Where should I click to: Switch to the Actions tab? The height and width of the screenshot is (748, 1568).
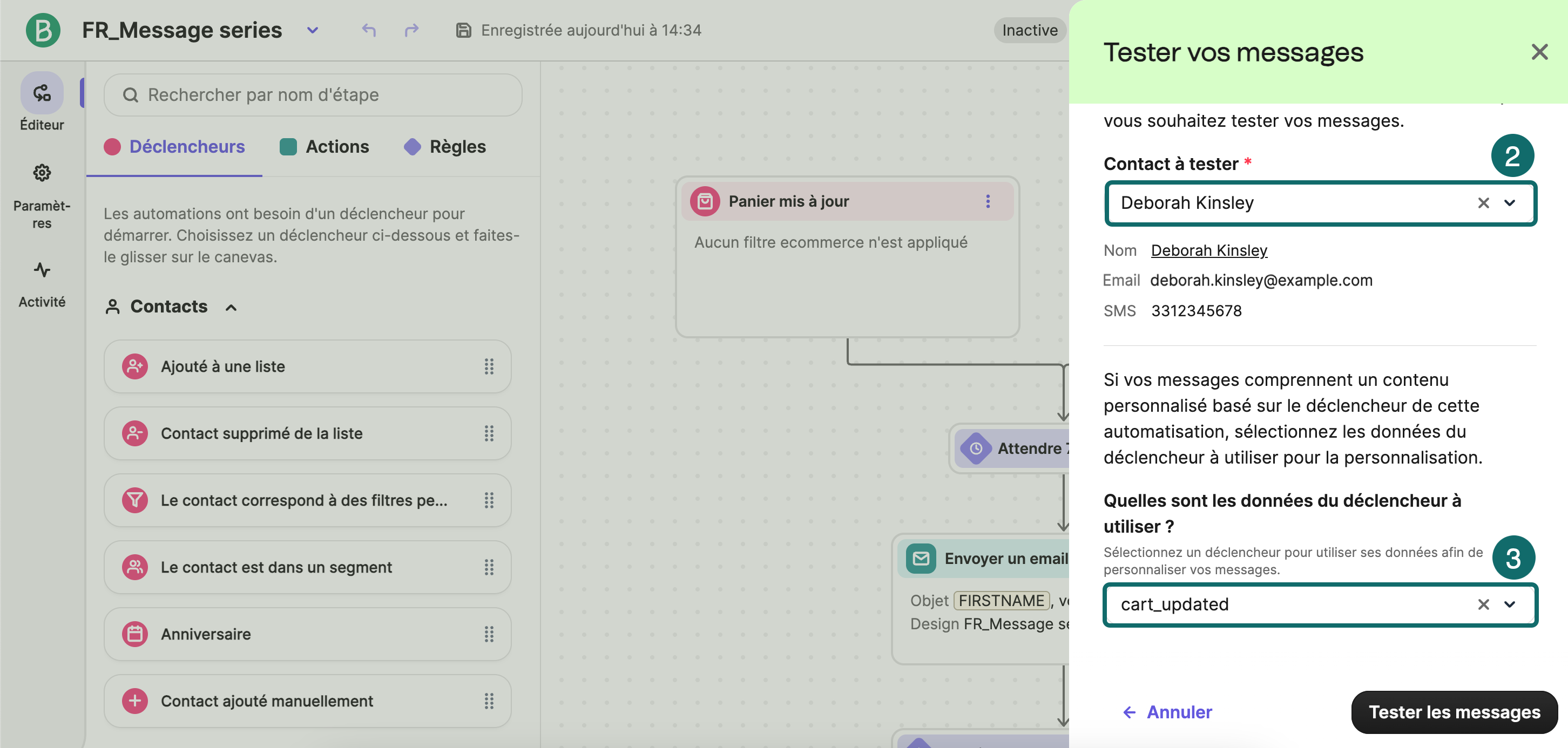click(x=325, y=147)
